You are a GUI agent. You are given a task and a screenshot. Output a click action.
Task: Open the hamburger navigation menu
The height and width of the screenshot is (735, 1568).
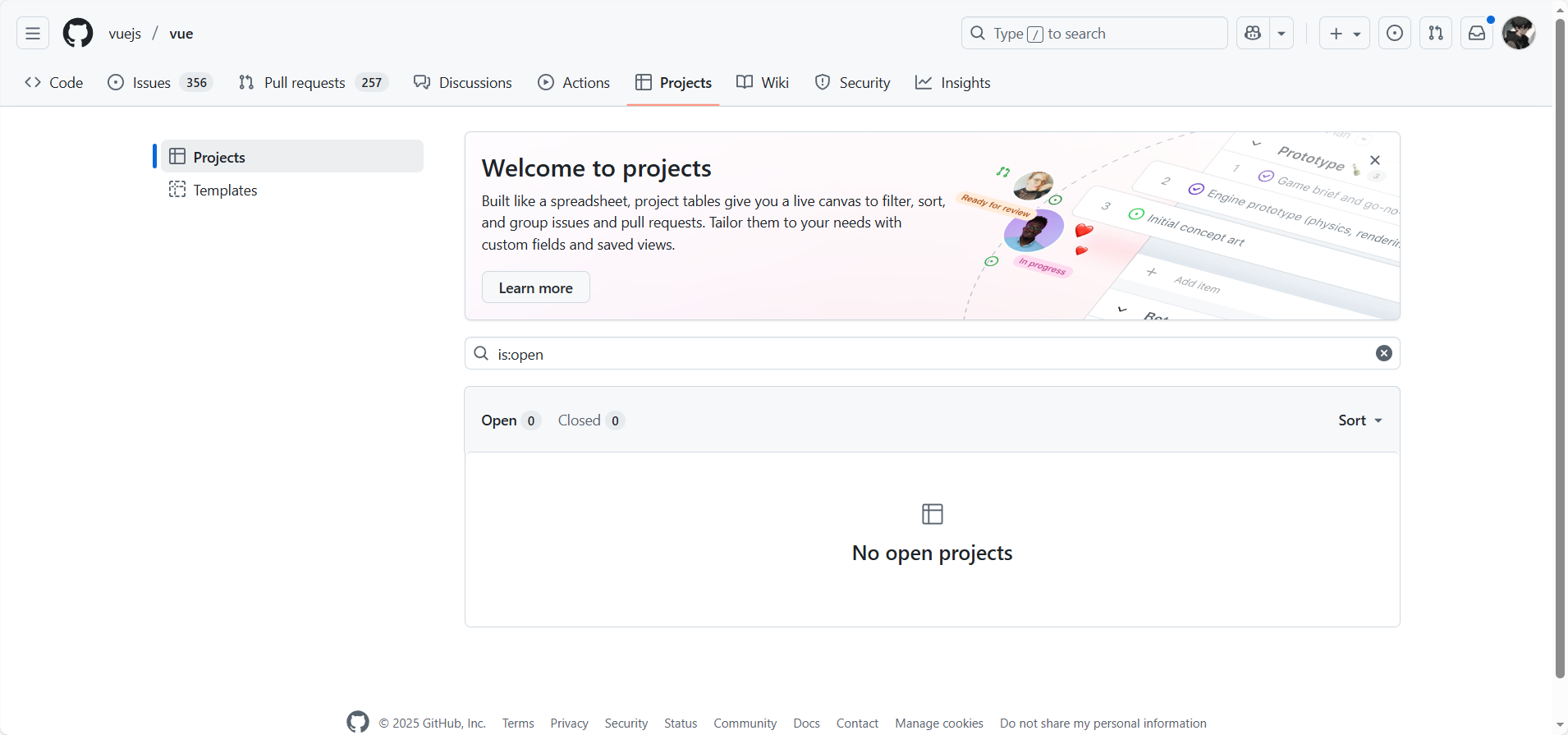(33, 34)
